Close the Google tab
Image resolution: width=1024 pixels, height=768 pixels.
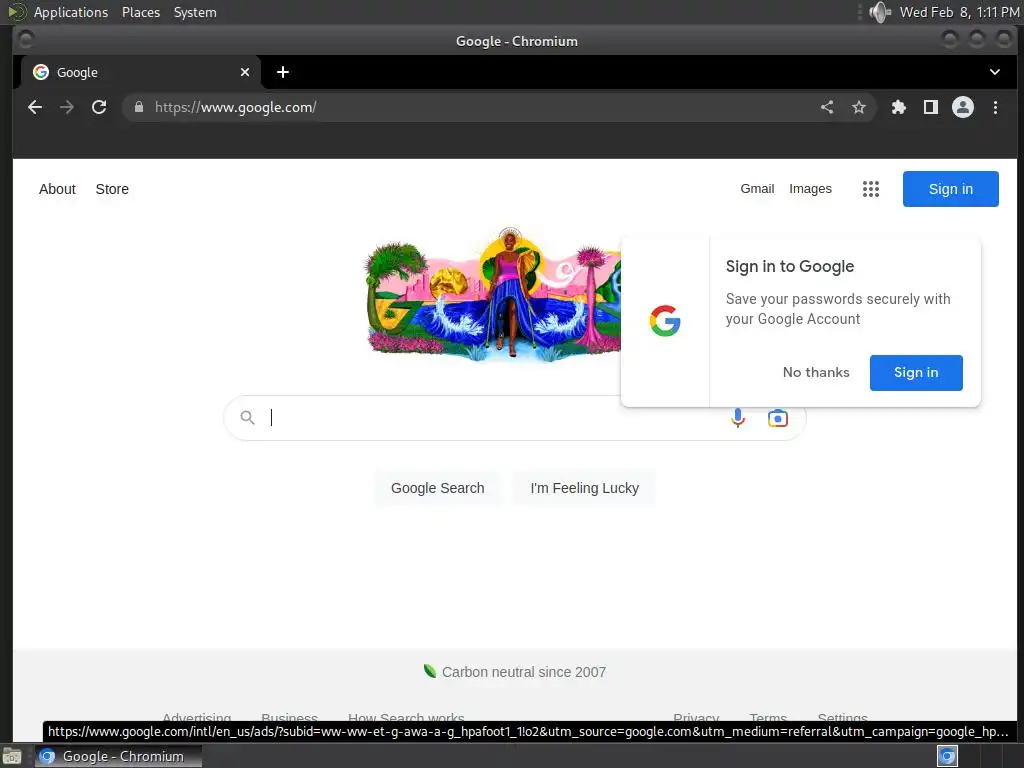[245, 72]
